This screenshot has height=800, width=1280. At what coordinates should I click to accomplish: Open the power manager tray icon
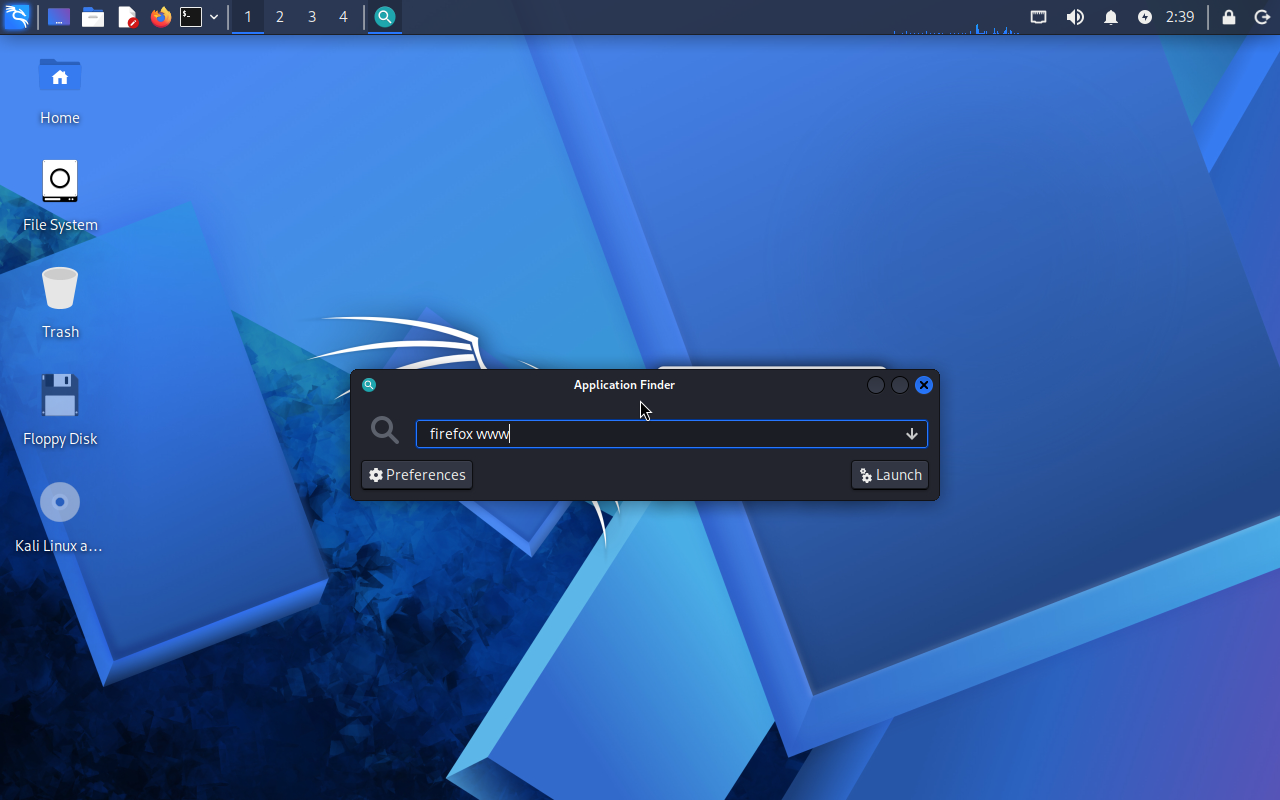1145,17
